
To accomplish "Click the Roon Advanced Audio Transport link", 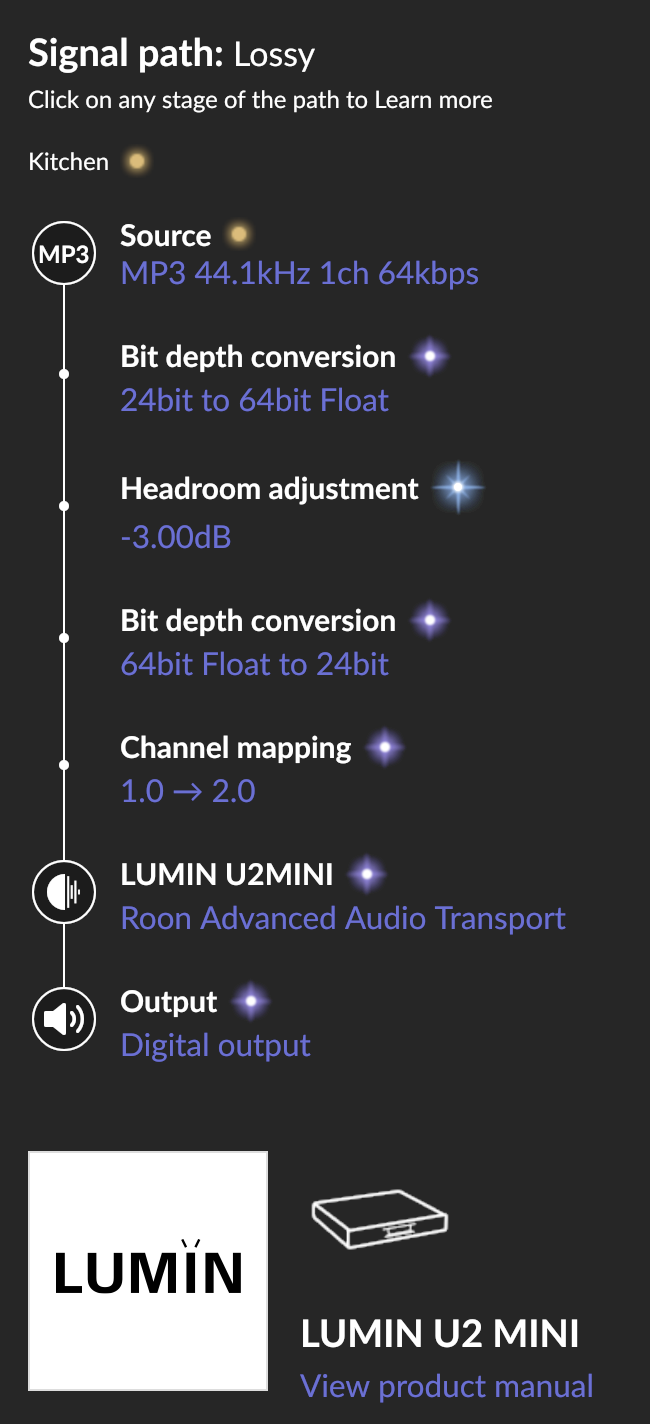I will [343, 918].
